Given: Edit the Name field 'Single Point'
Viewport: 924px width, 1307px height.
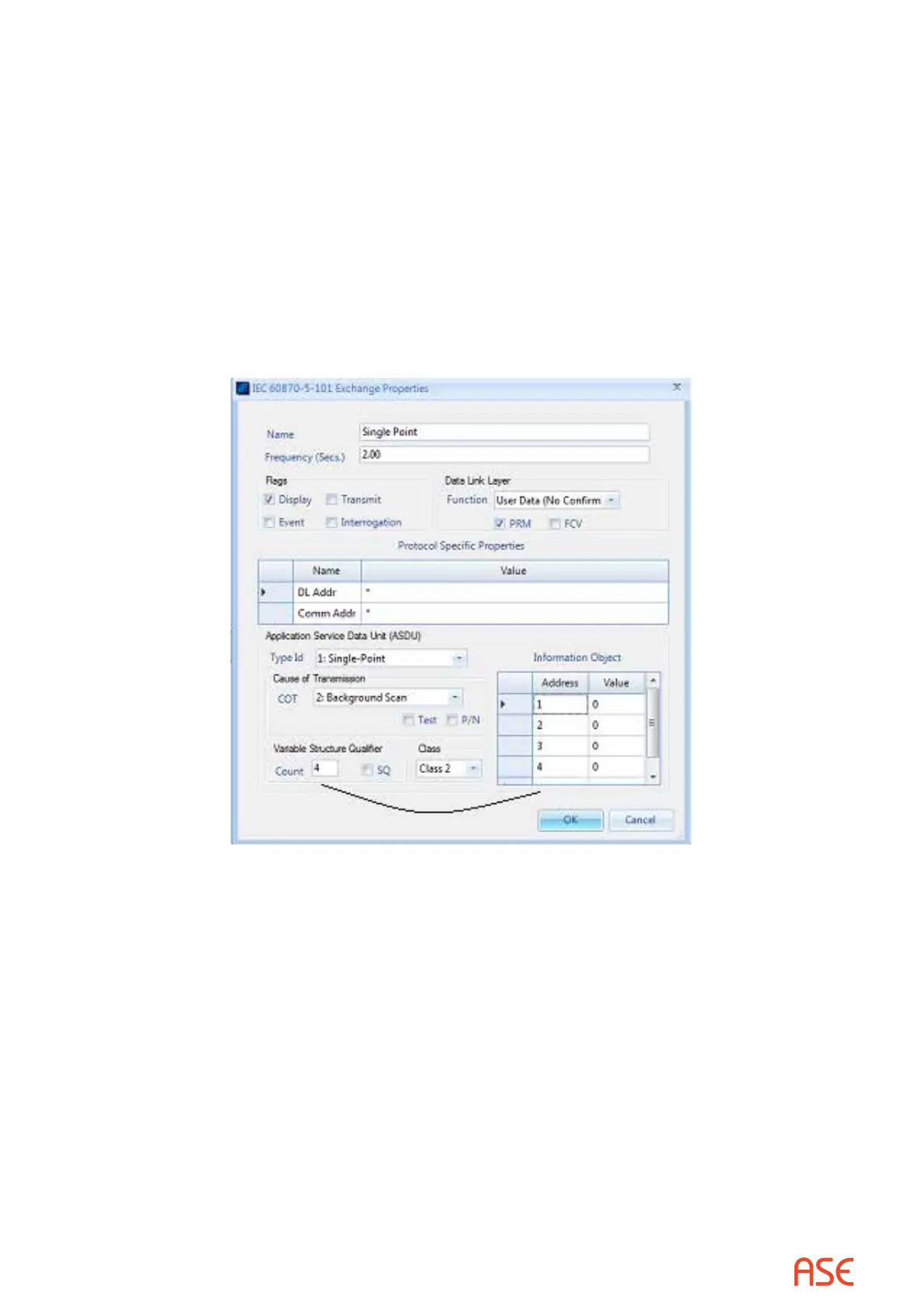Looking at the screenshot, I should 504,432.
